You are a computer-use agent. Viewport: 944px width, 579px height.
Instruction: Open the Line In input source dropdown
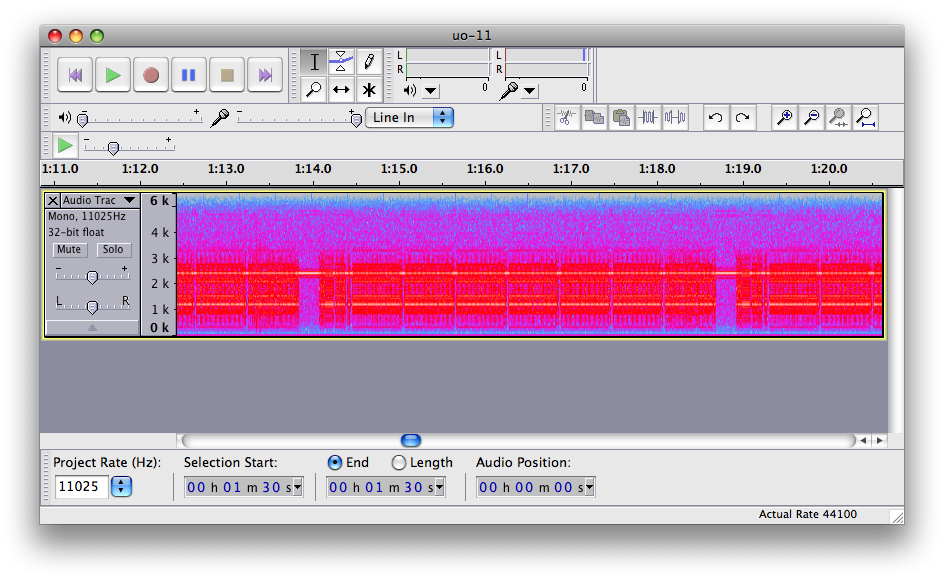[x=409, y=117]
